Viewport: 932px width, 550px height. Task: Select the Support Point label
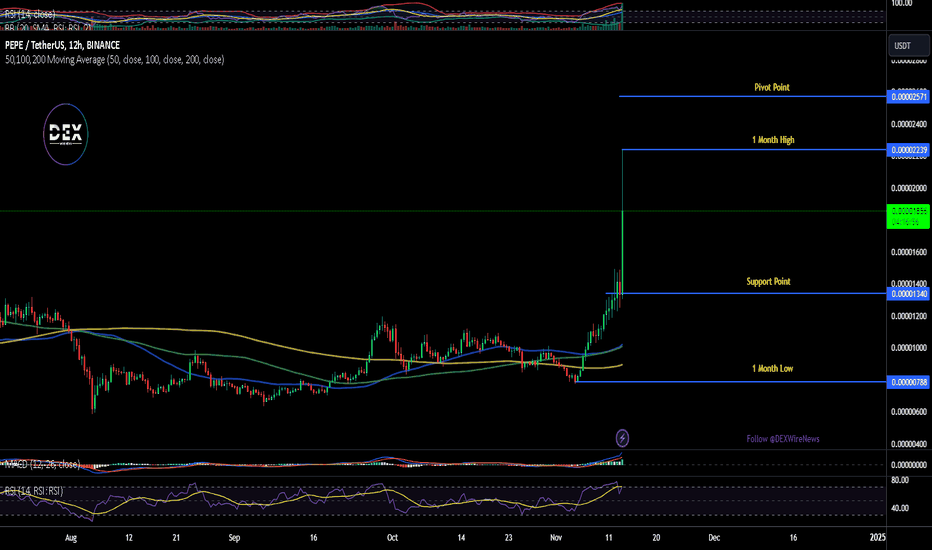[768, 281]
